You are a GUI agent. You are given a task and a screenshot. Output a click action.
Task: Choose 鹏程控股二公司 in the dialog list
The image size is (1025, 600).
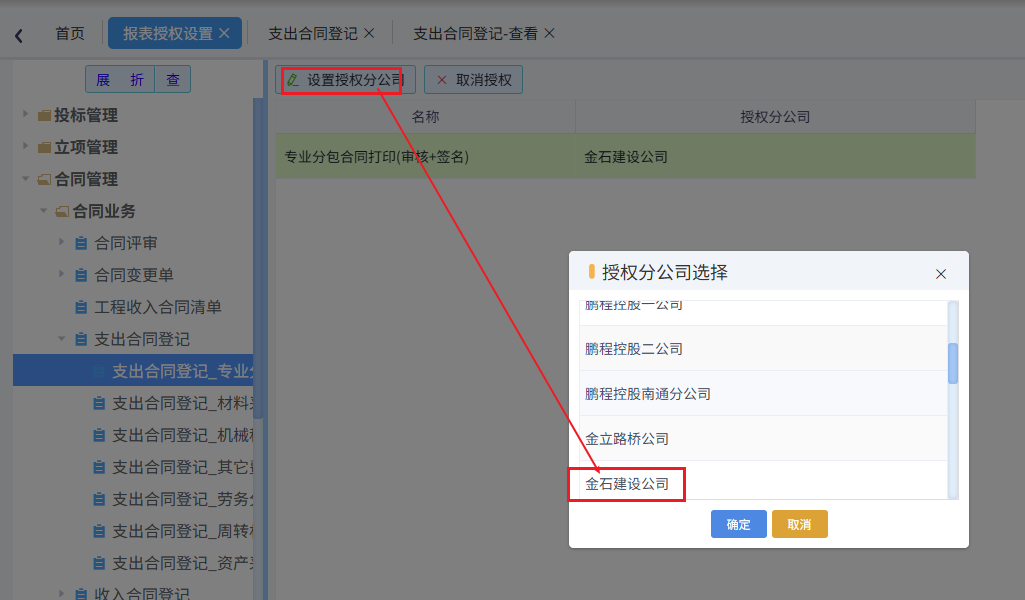pyautogui.click(x=763, y=349)
